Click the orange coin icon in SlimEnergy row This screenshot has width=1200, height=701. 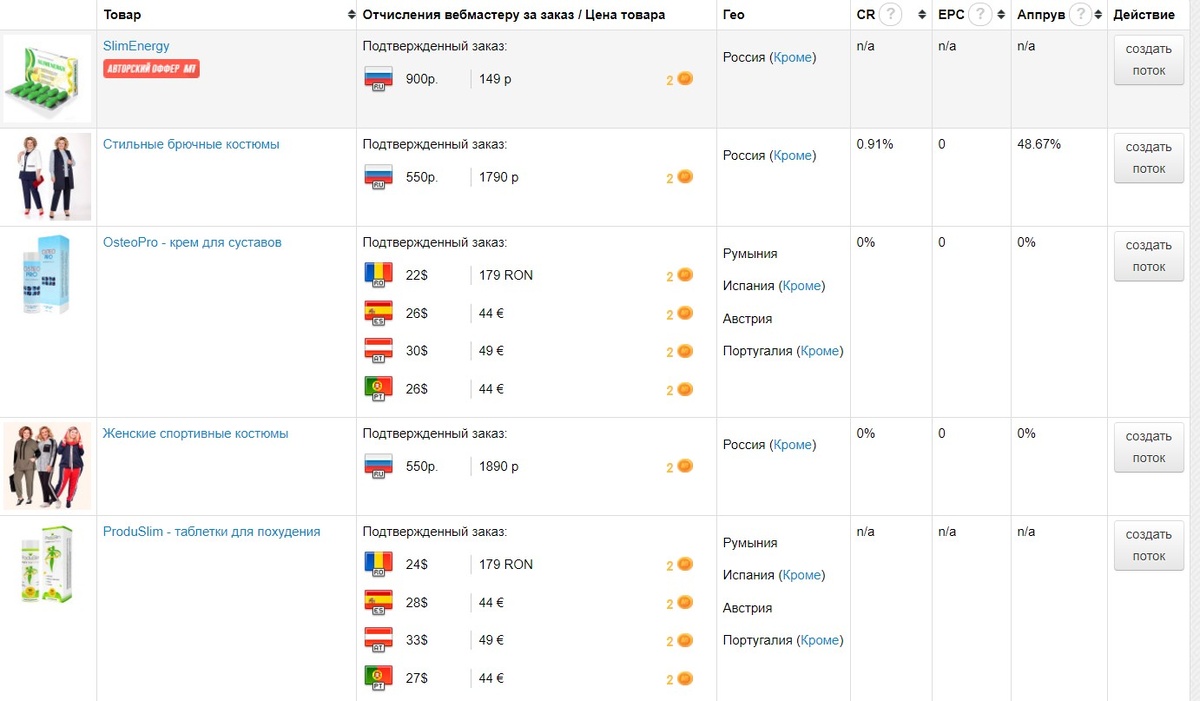point(685,79)
